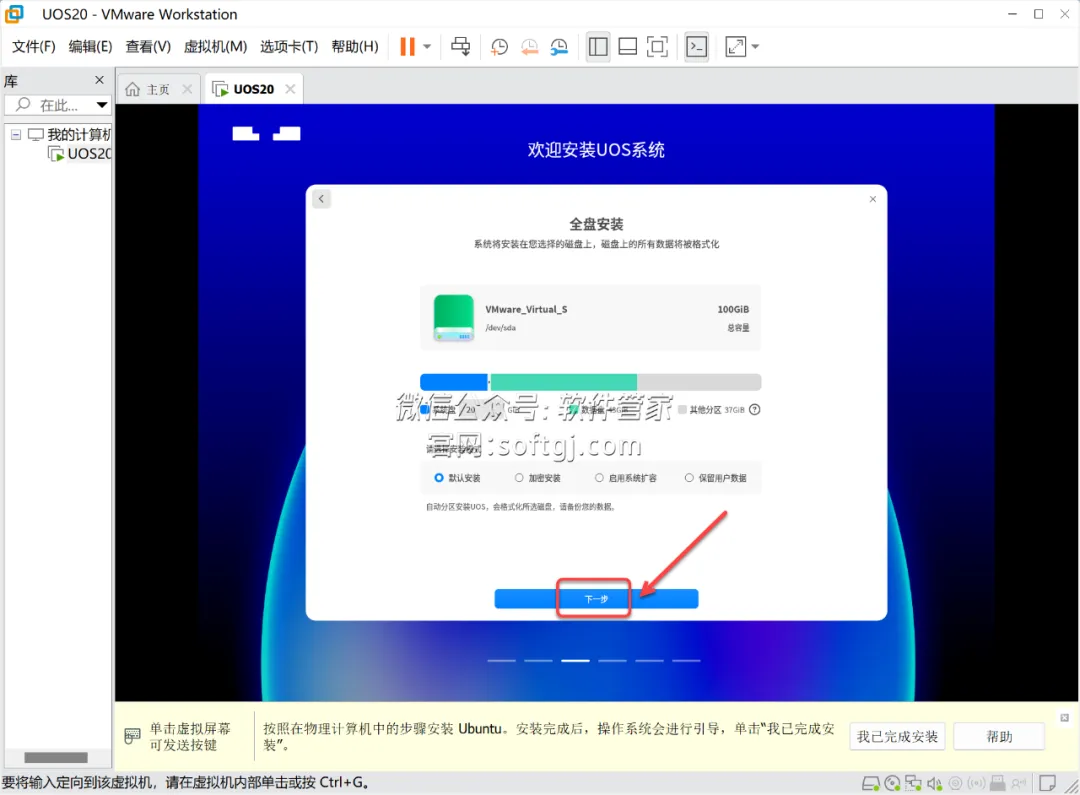
Task: Click the 欢迎安装UOS系统 heading text
Action: (596, 149)
